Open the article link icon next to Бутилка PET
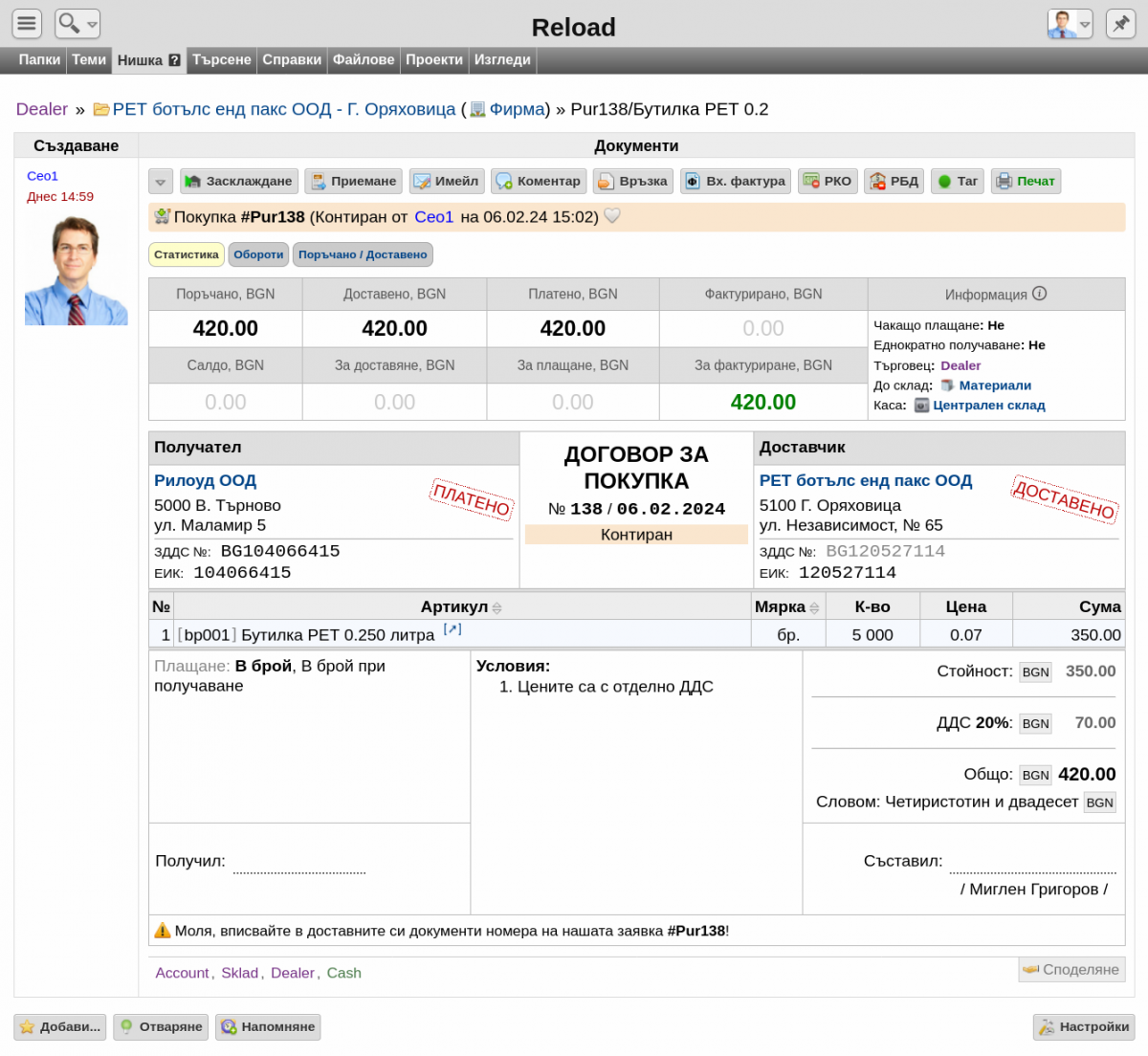1148x1056 pixels. click(453, 629)
